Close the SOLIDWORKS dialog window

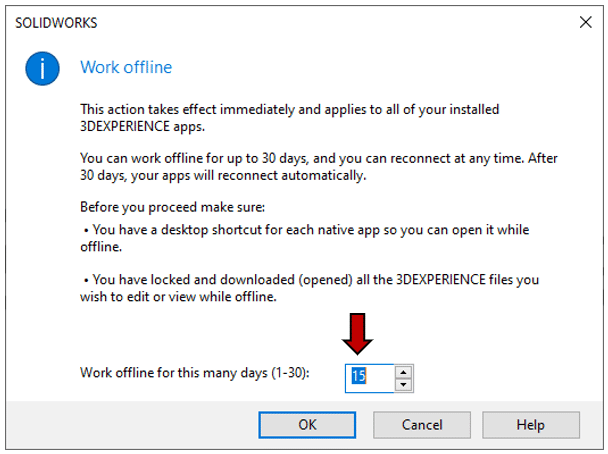click(585, 21)
